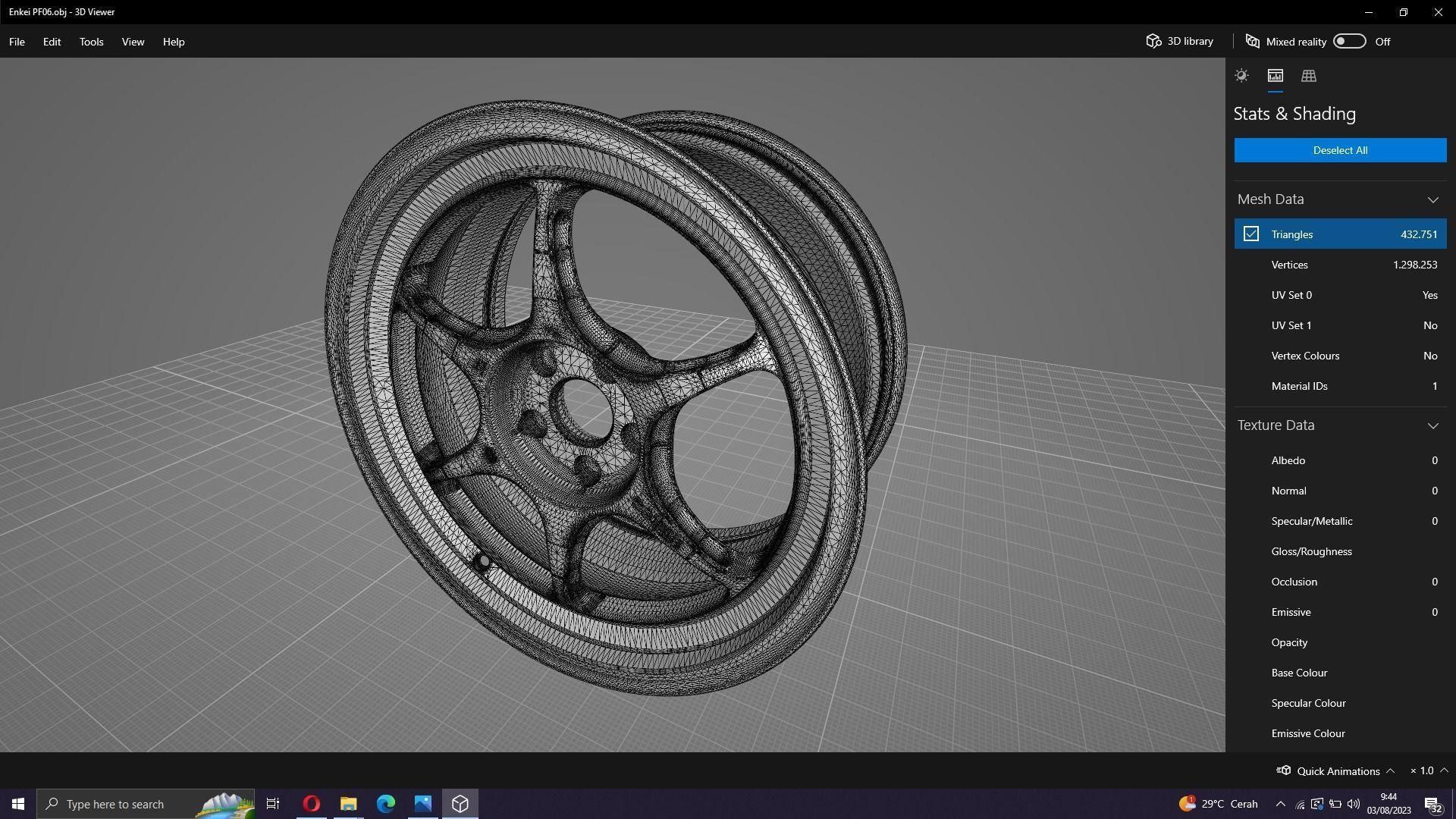This screenshot has height=819, width=1456.
Task: Click the 3D library cube icon
Action: 1153,41
